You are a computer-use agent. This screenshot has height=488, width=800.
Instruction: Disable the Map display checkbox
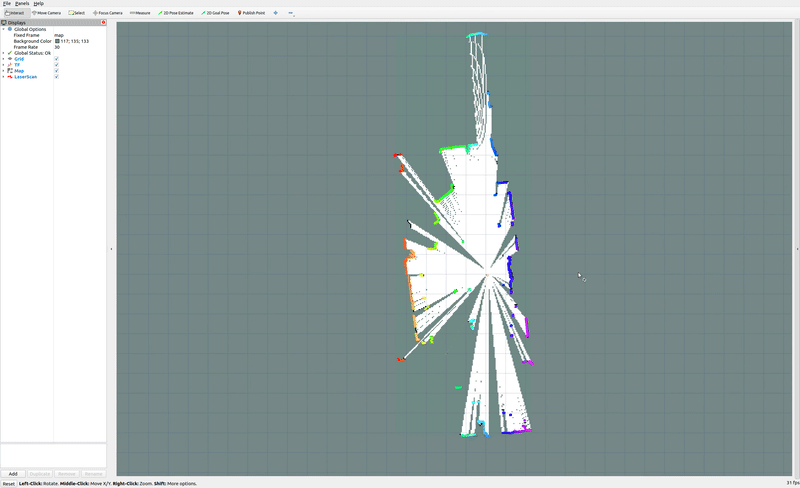tap(57, 71)
